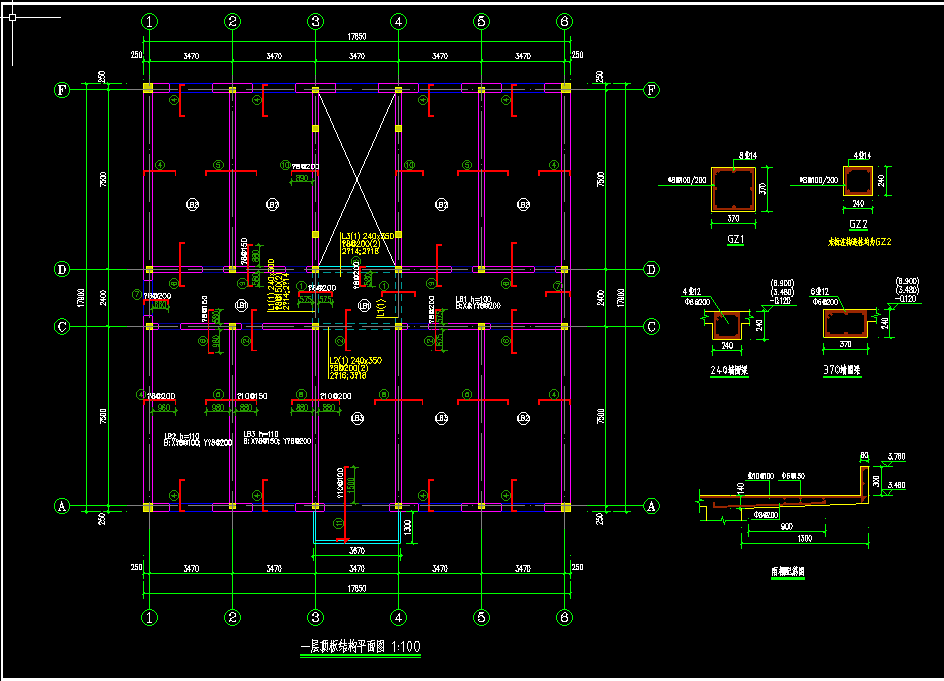The width and height of the screenshot is (944, 681).
Task: Select the 240 ring beam section shape
Action: [727, 326]
